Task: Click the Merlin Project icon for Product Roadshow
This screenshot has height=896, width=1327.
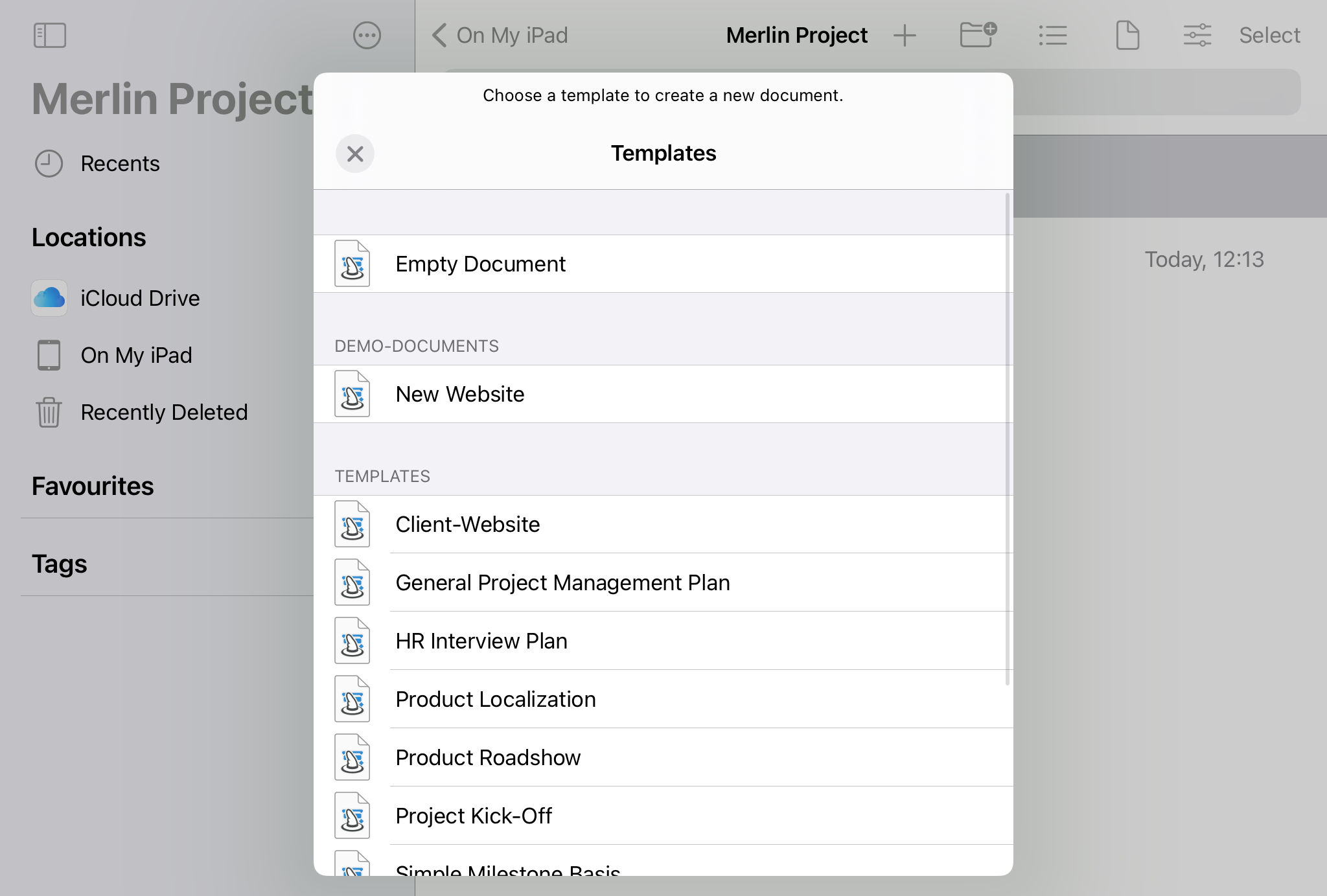Action: pyautogui.click(x=354, y=758)
